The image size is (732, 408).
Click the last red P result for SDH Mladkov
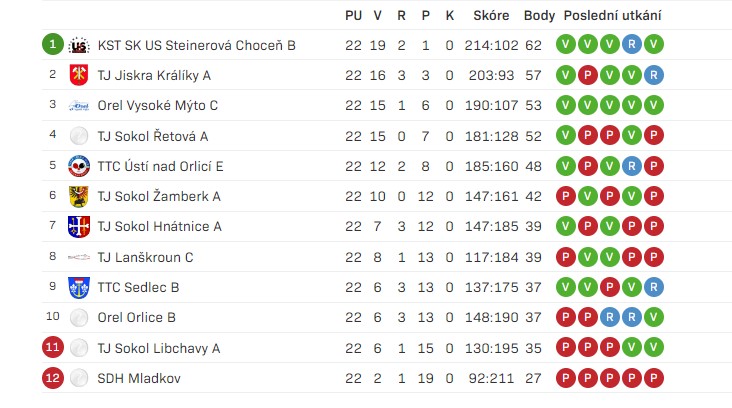(x=654, y=378)
